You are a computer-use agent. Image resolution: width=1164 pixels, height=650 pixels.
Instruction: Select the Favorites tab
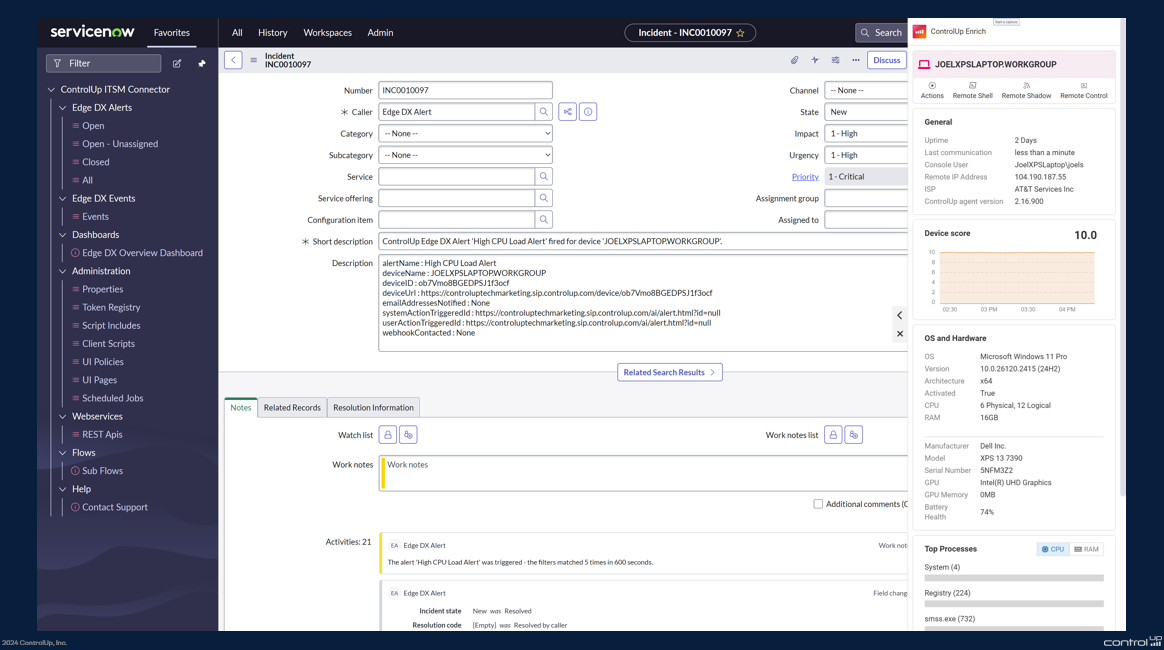171,33
